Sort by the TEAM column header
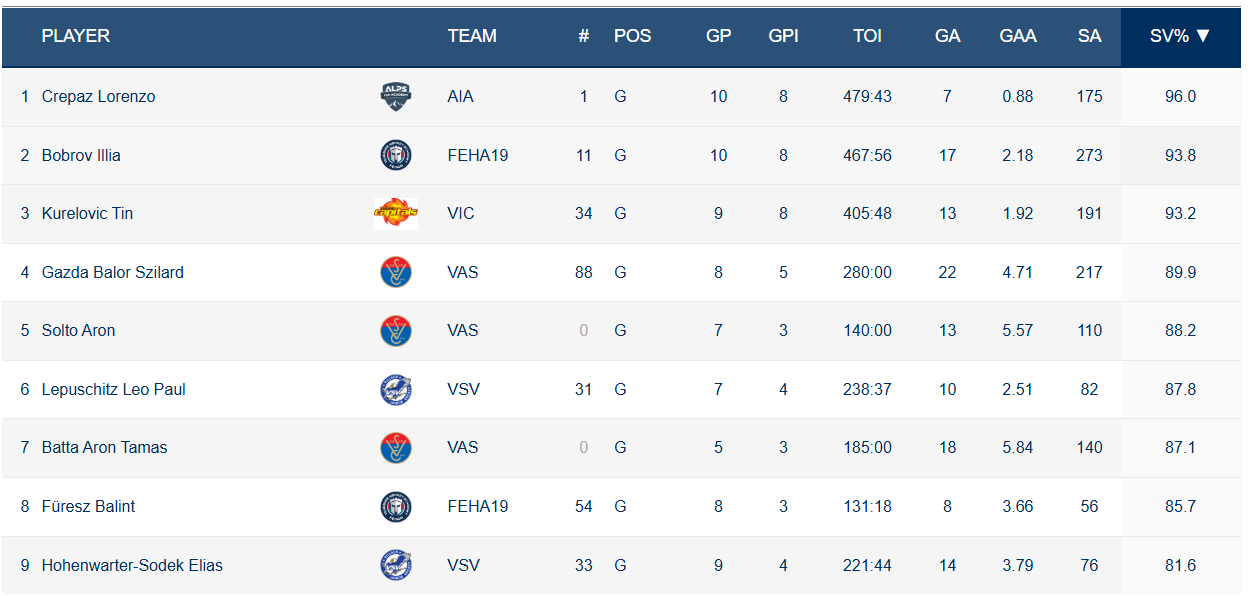The image size is (1251, 596). (472, 36)
